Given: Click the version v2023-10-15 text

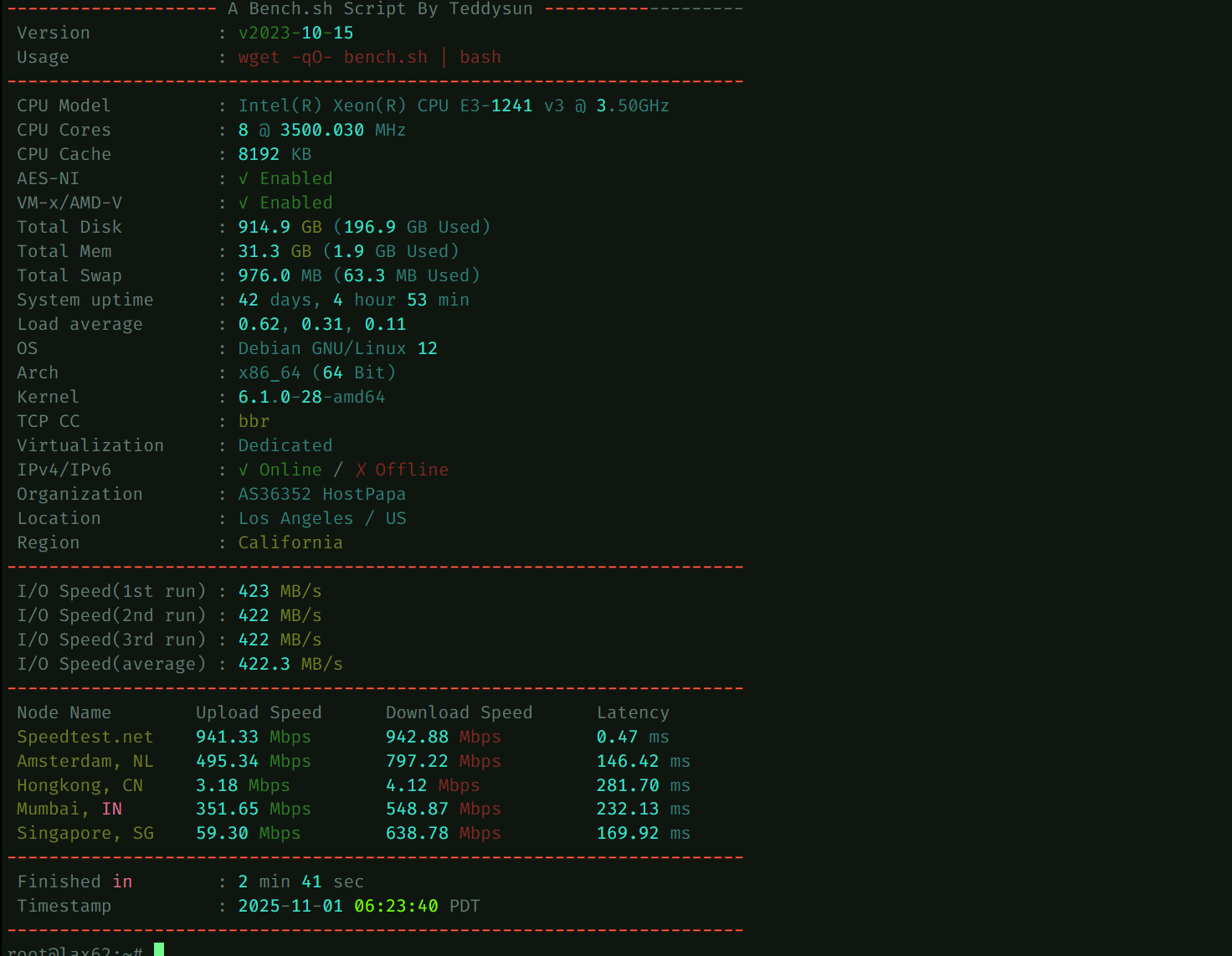Looking at the screenshot, I should (x=295, y=33).
